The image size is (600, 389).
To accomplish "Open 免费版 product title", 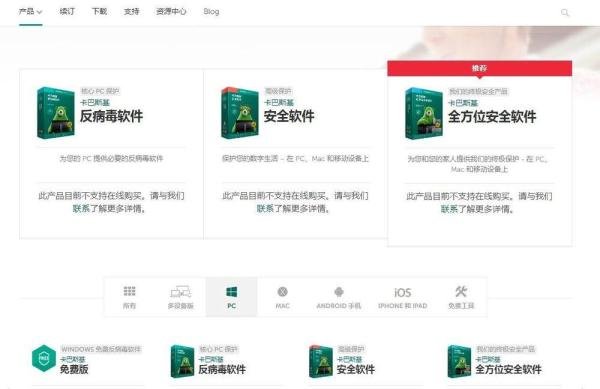I will point(74,369).
